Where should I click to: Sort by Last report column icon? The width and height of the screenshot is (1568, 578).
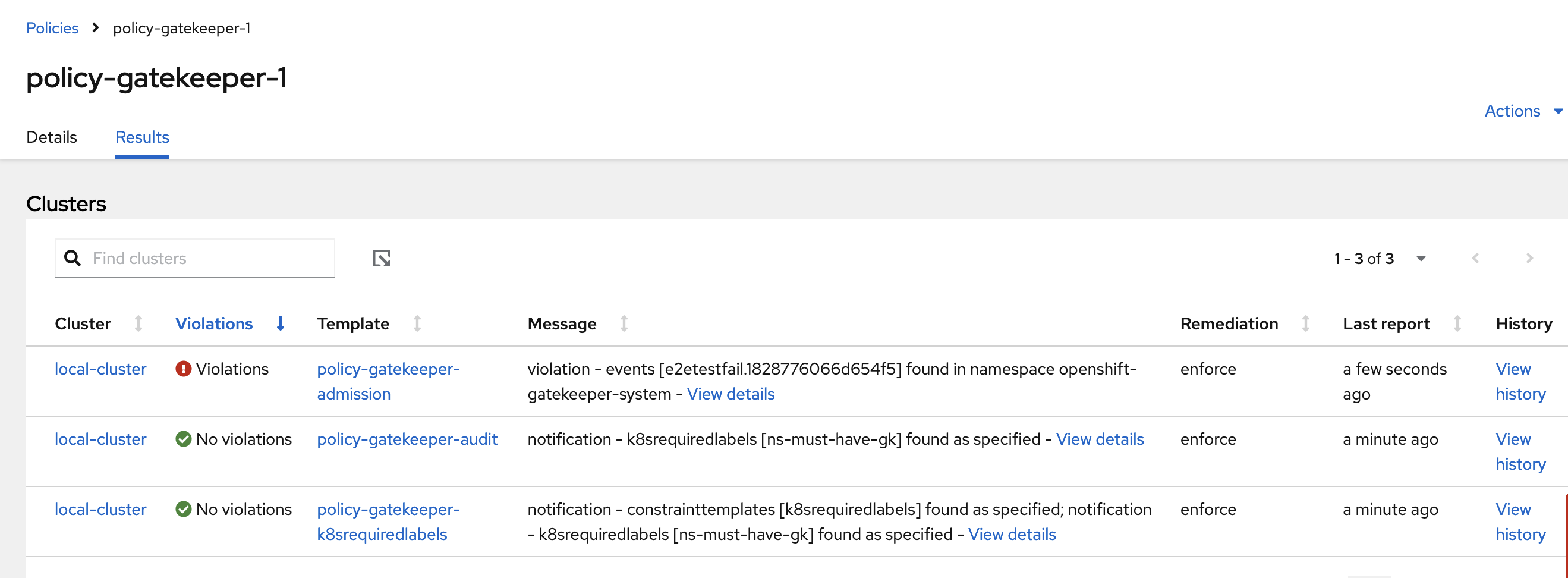coord(1457,323)
